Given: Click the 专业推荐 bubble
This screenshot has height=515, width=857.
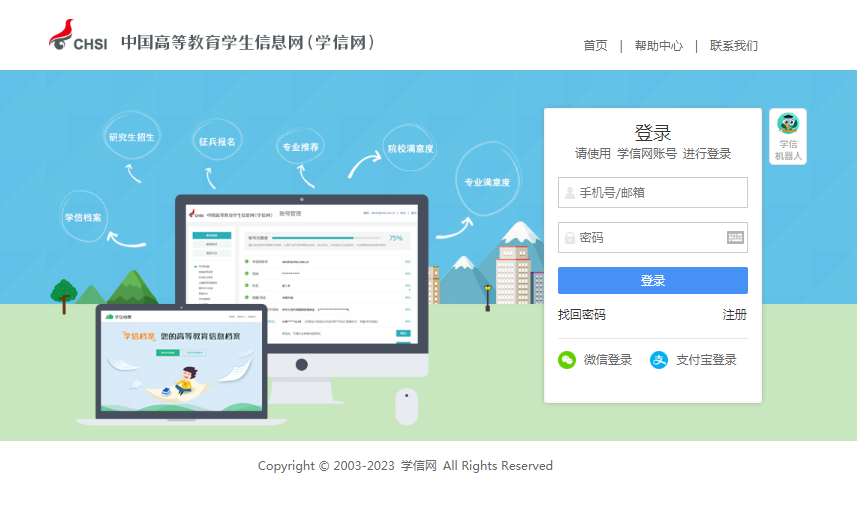Looking at the screenshot, I should (x=300, y=148).
